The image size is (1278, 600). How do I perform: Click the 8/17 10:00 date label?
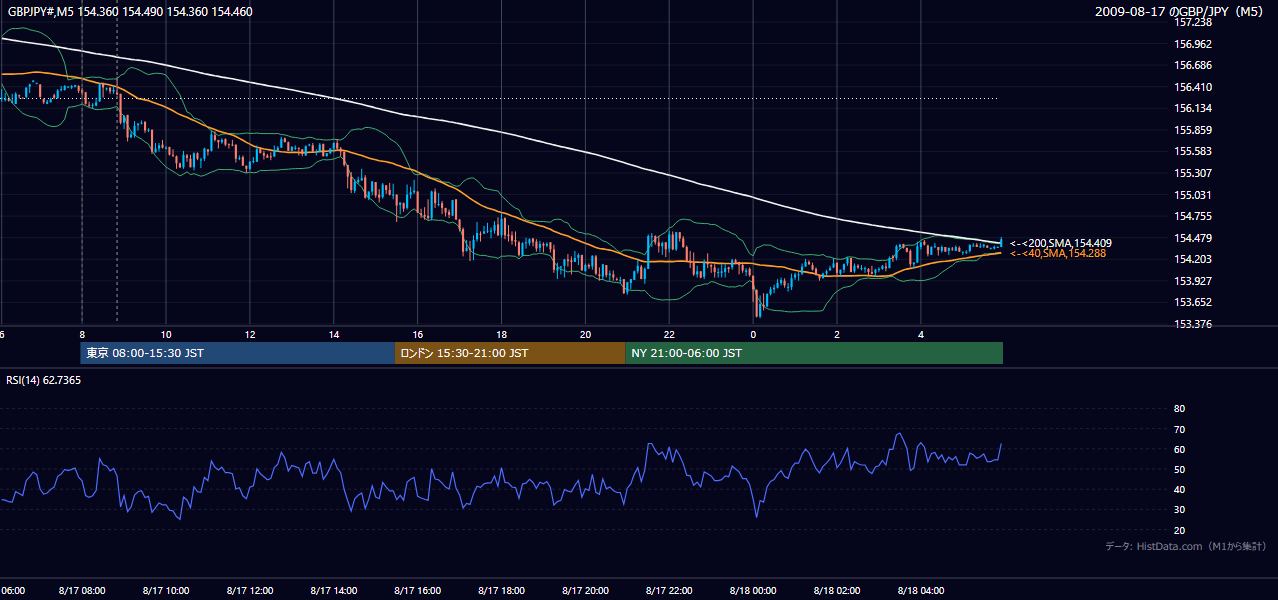(x=166, y=591)
